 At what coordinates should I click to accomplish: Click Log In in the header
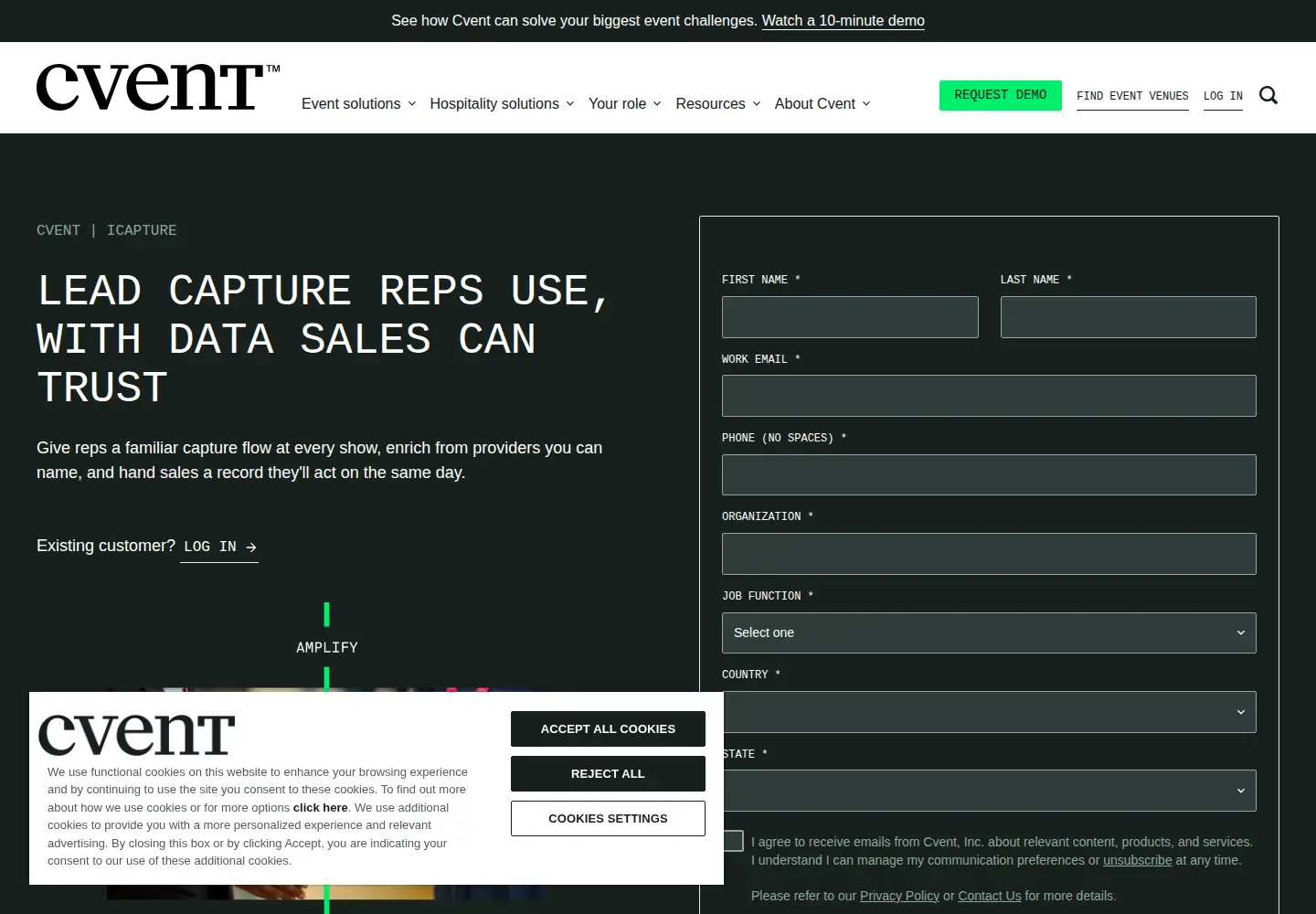point(1223,96)
